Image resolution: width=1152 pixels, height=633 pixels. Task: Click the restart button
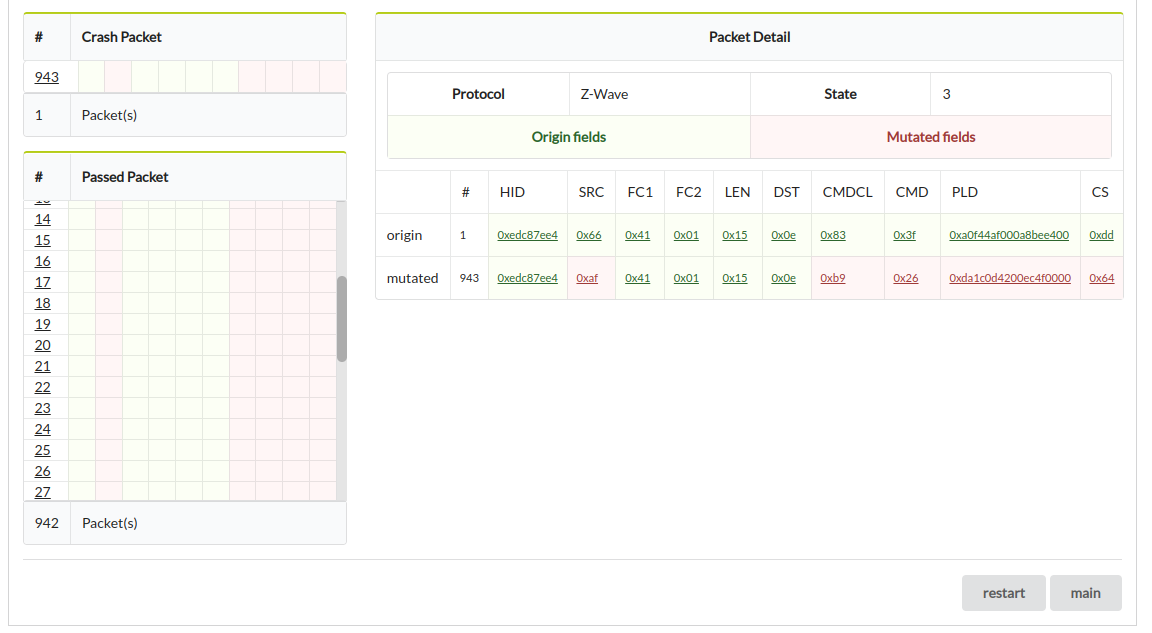point(1003,593)
